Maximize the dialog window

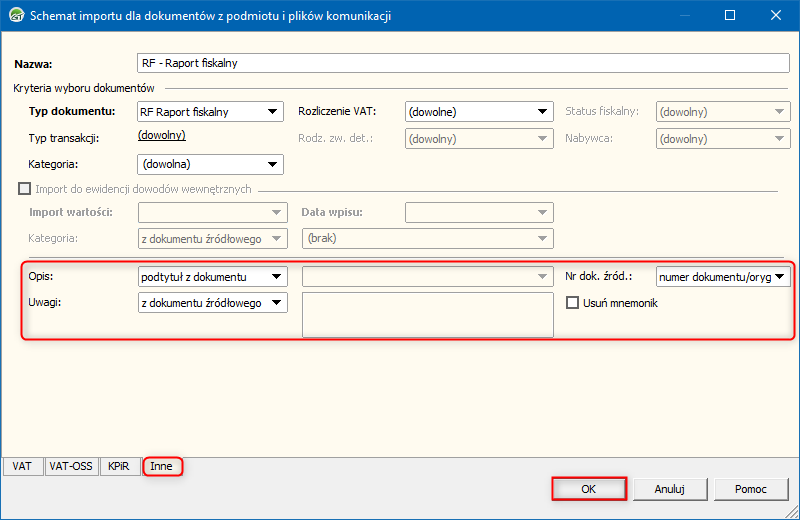point(730,16)
